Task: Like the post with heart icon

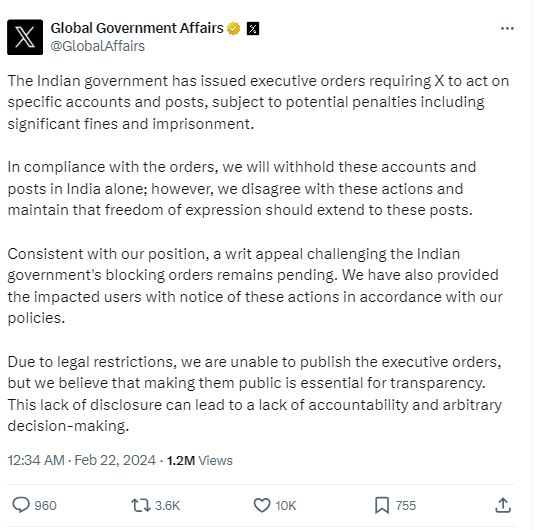Action: [262, 505]
